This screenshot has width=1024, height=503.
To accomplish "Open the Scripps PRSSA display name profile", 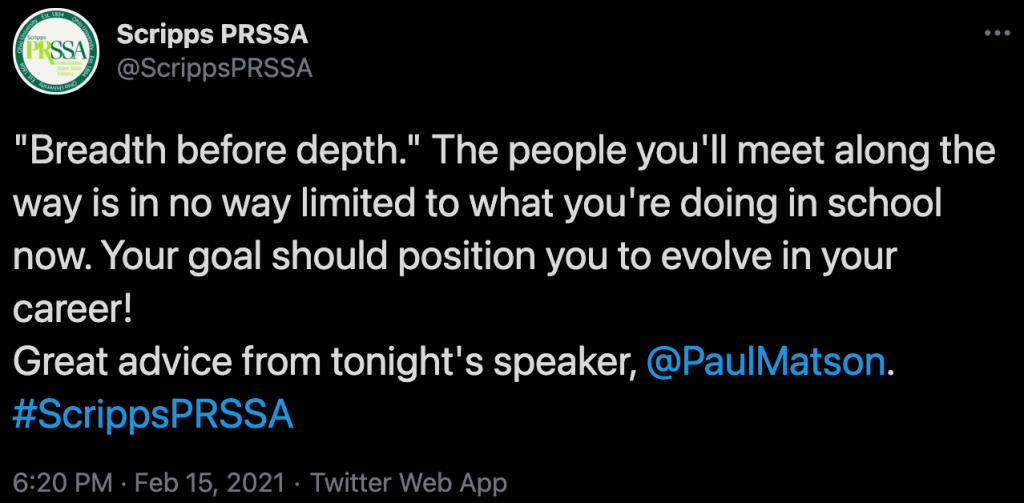I will [x=212, y=35].
